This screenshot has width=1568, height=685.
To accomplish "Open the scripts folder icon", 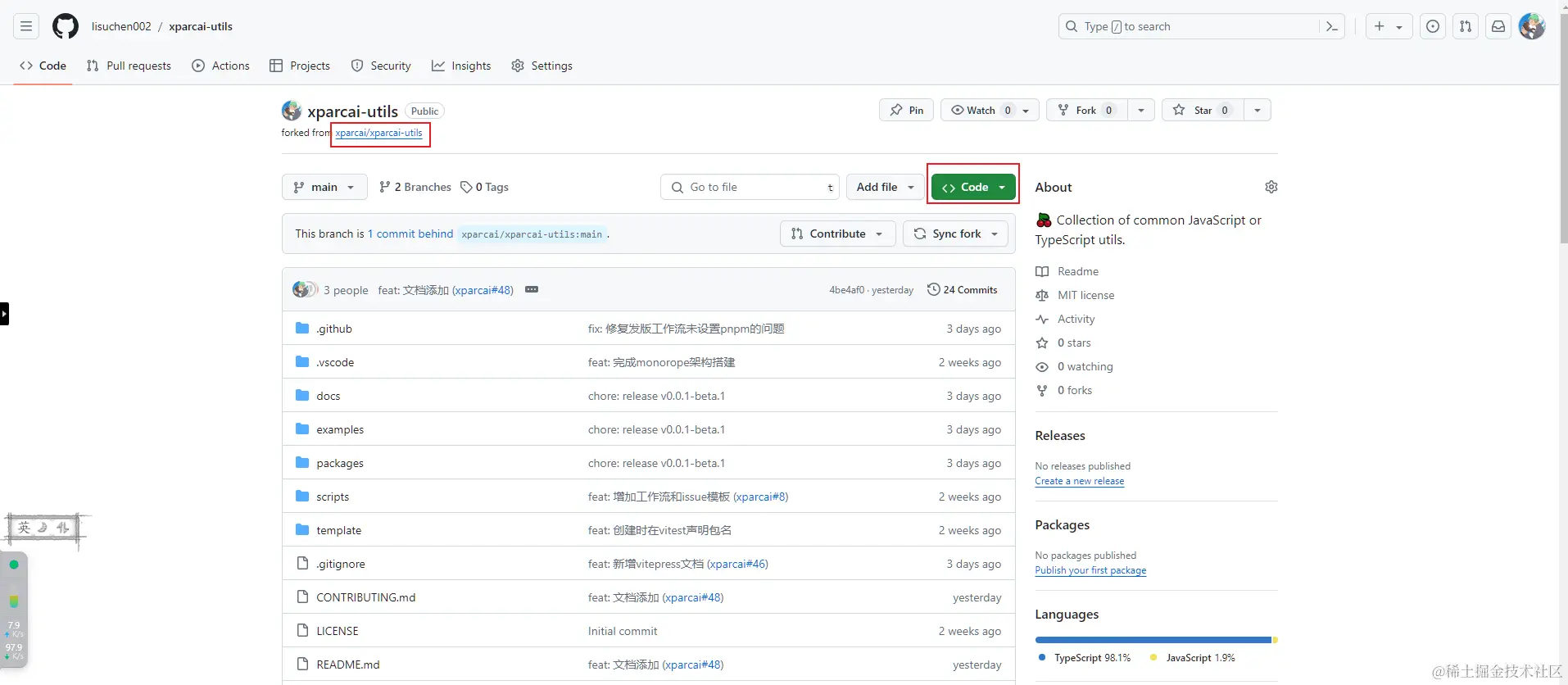I will tap(302, 496).
